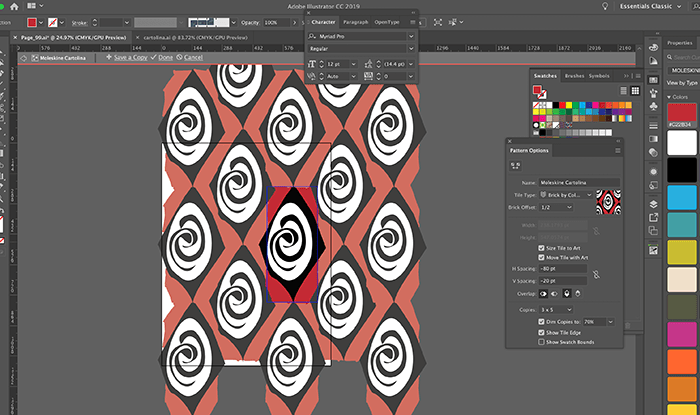The height and width of the screenshot is (415, 700).
Task: Choose Left in Front overlap option
Action: pyautogui.click(x=543, y=294)
